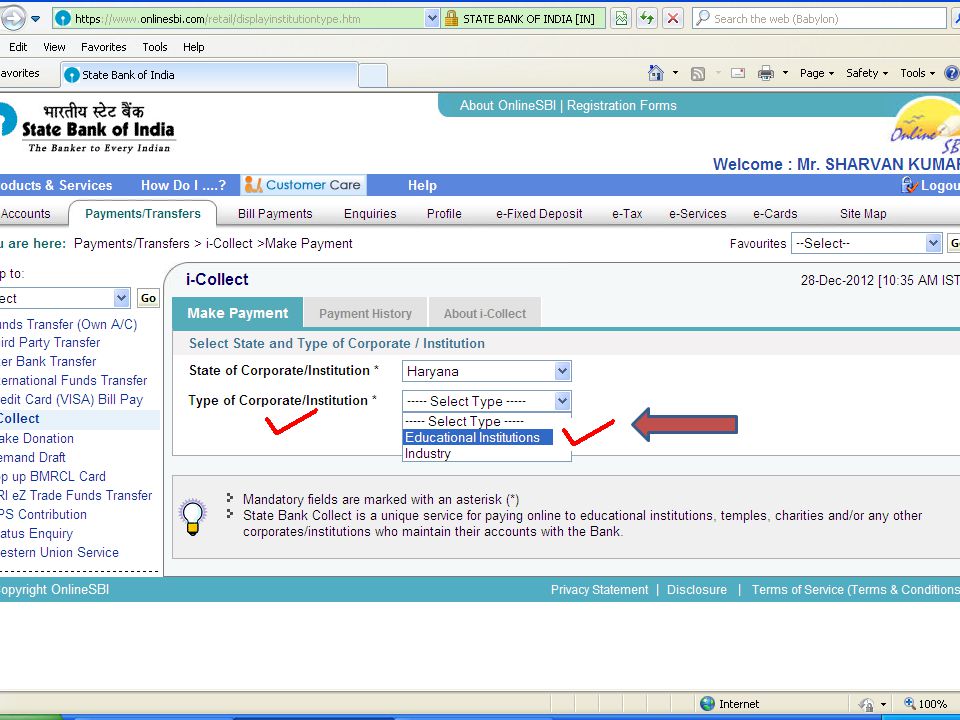Click the padlock security icon
The height and width of the screenshot is (720, 960).
(x=451, y=18)
